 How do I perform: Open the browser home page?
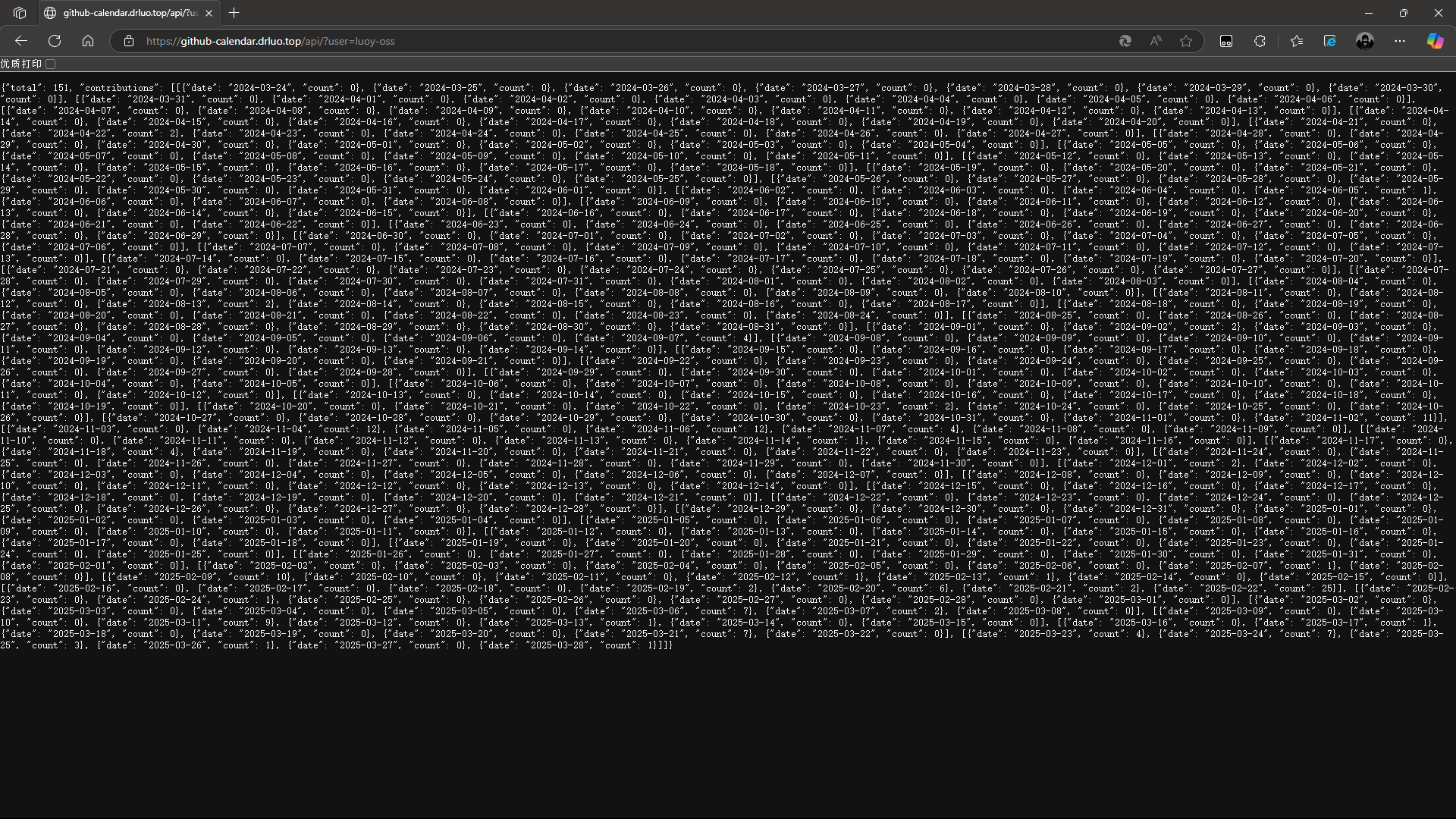click(x=88, y=41)
